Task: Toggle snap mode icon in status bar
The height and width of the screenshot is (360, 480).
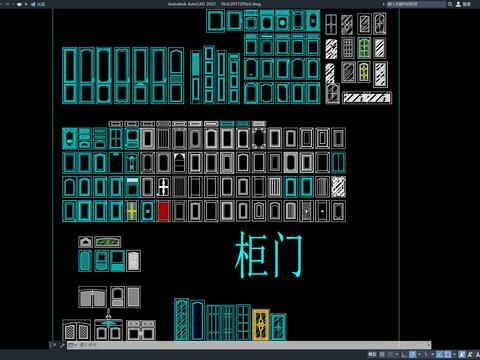Action: coord(390,354)
